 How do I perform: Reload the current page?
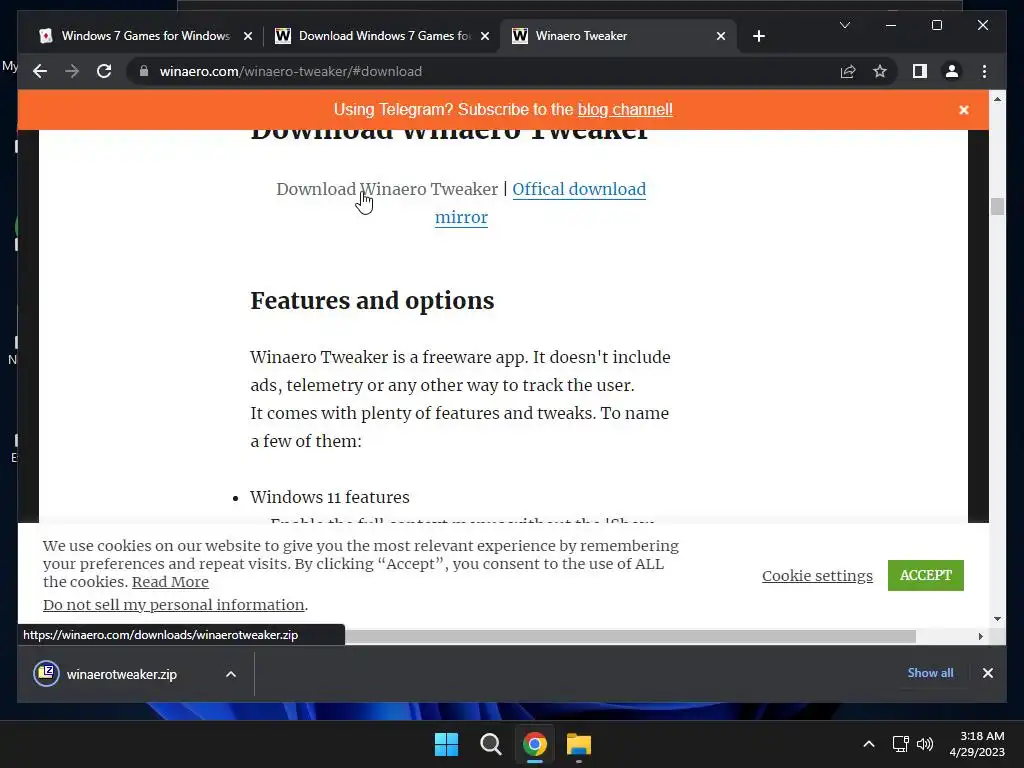104,71
